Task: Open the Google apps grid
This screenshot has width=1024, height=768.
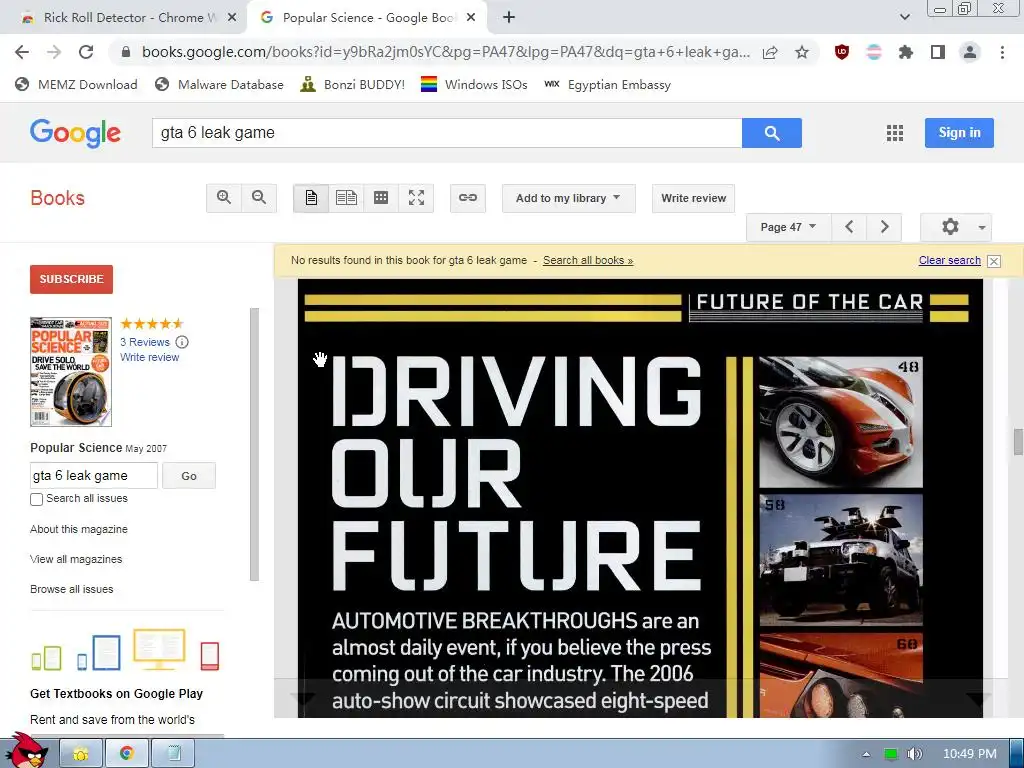Action: [895, 133]
